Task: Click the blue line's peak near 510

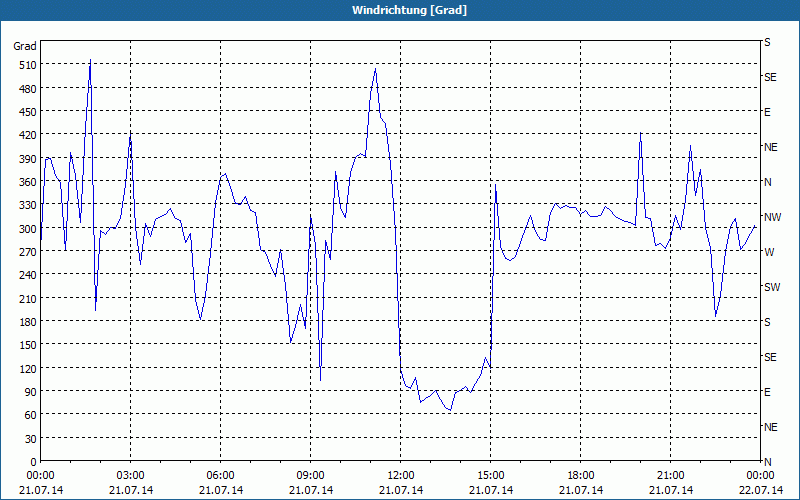Action: pos(90,60)
